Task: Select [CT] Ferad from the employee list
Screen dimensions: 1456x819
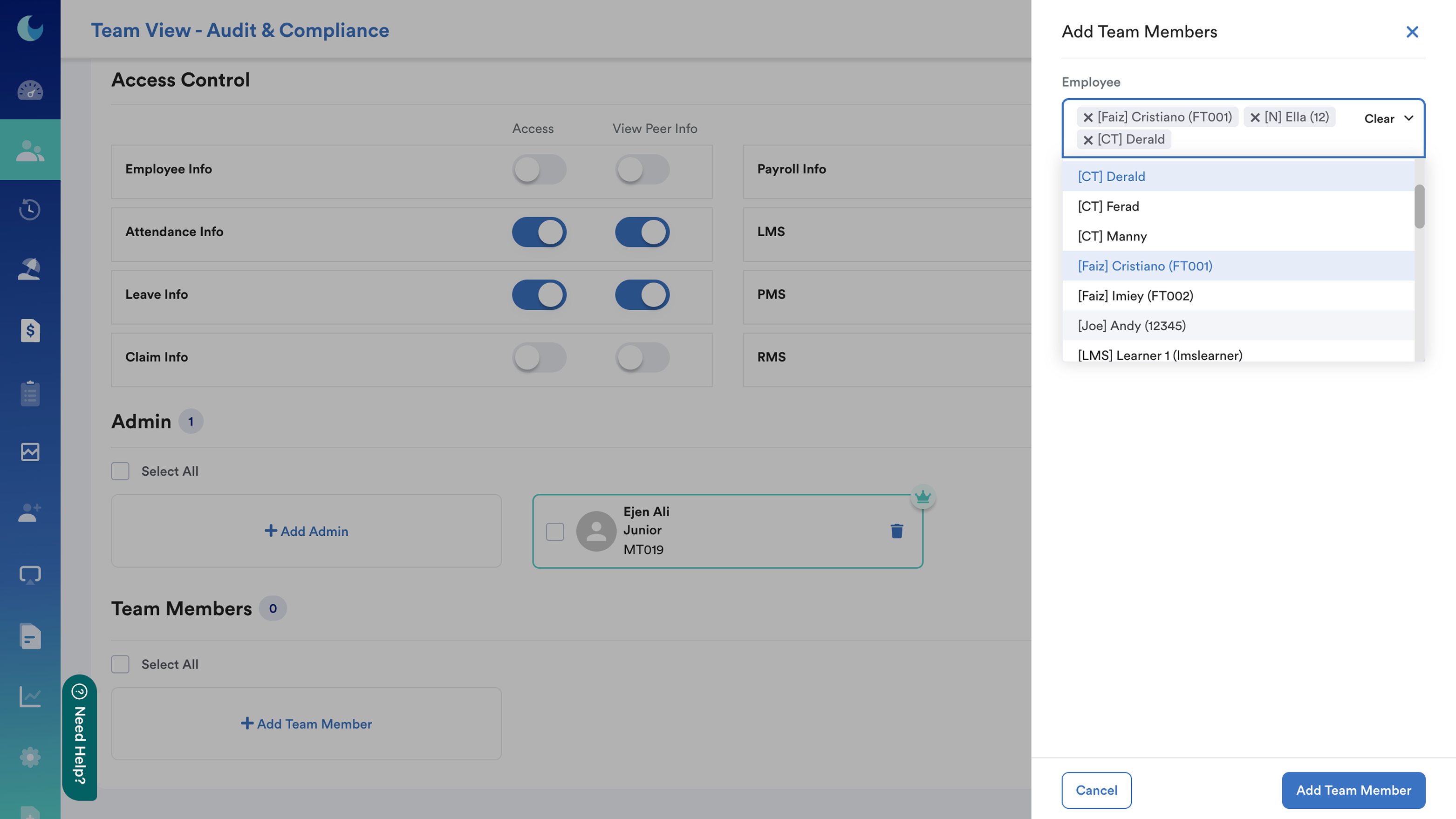Action: (x=1108, y=206)
